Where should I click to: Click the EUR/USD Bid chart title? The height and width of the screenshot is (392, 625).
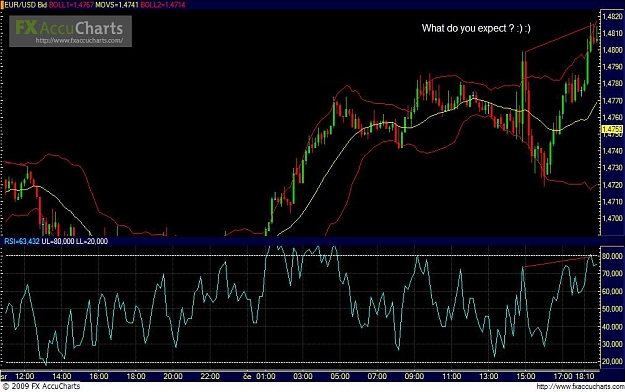[25, 5]
